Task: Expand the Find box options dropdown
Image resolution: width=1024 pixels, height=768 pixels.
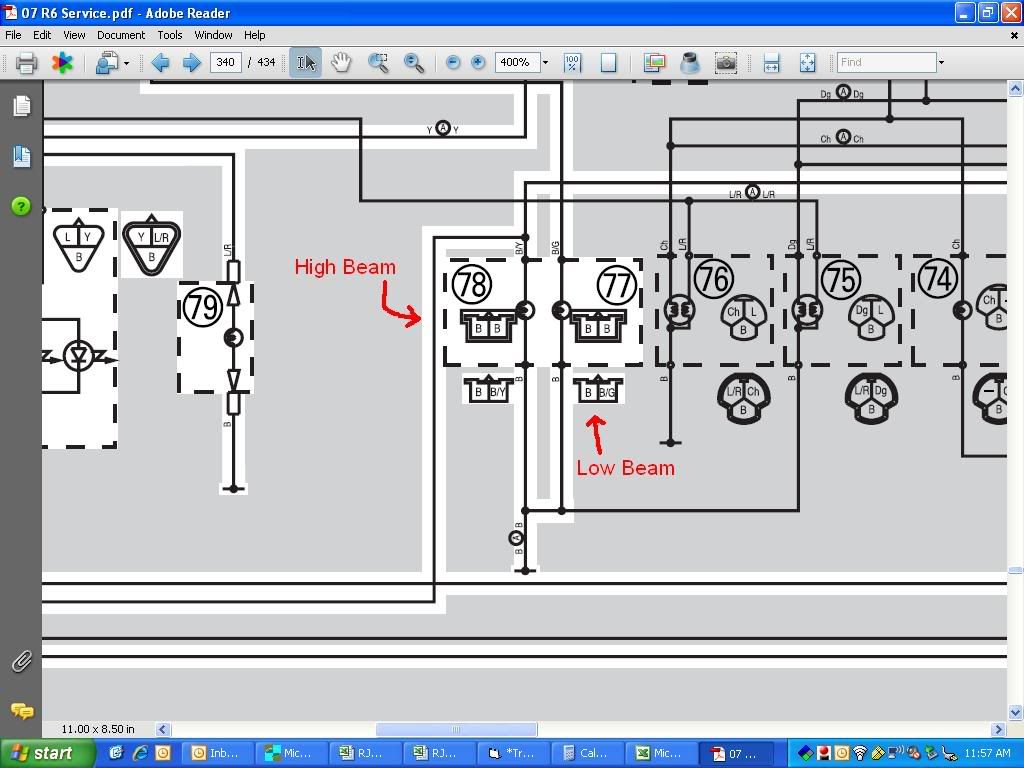Action: coord(941,63)
